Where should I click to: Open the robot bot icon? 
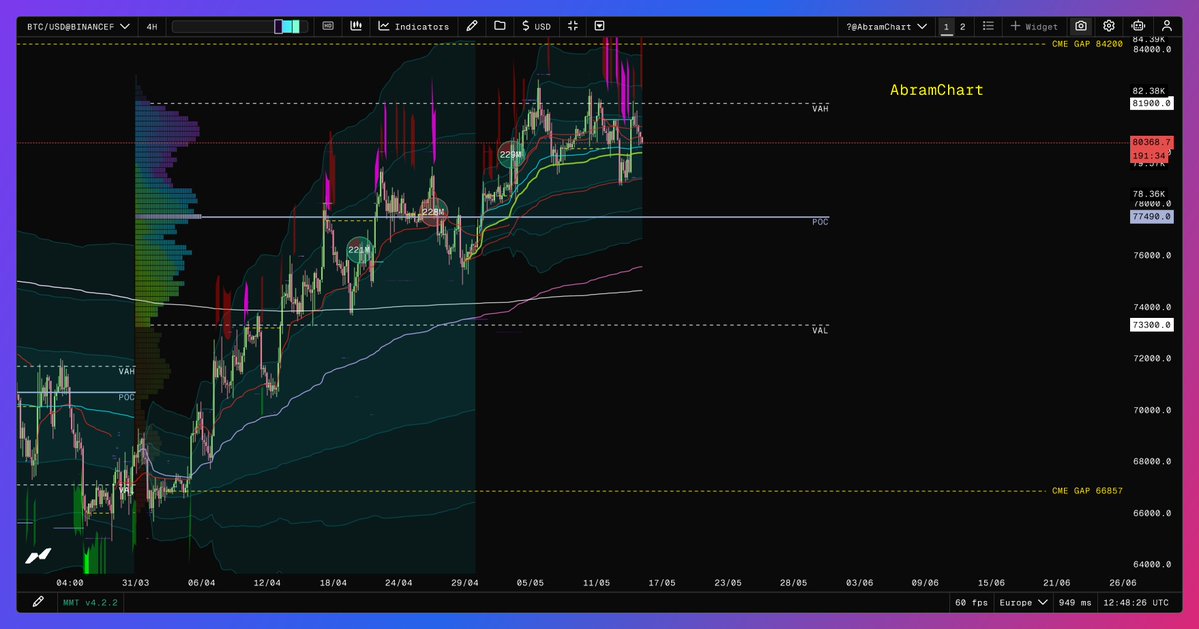click(1138, 26)
